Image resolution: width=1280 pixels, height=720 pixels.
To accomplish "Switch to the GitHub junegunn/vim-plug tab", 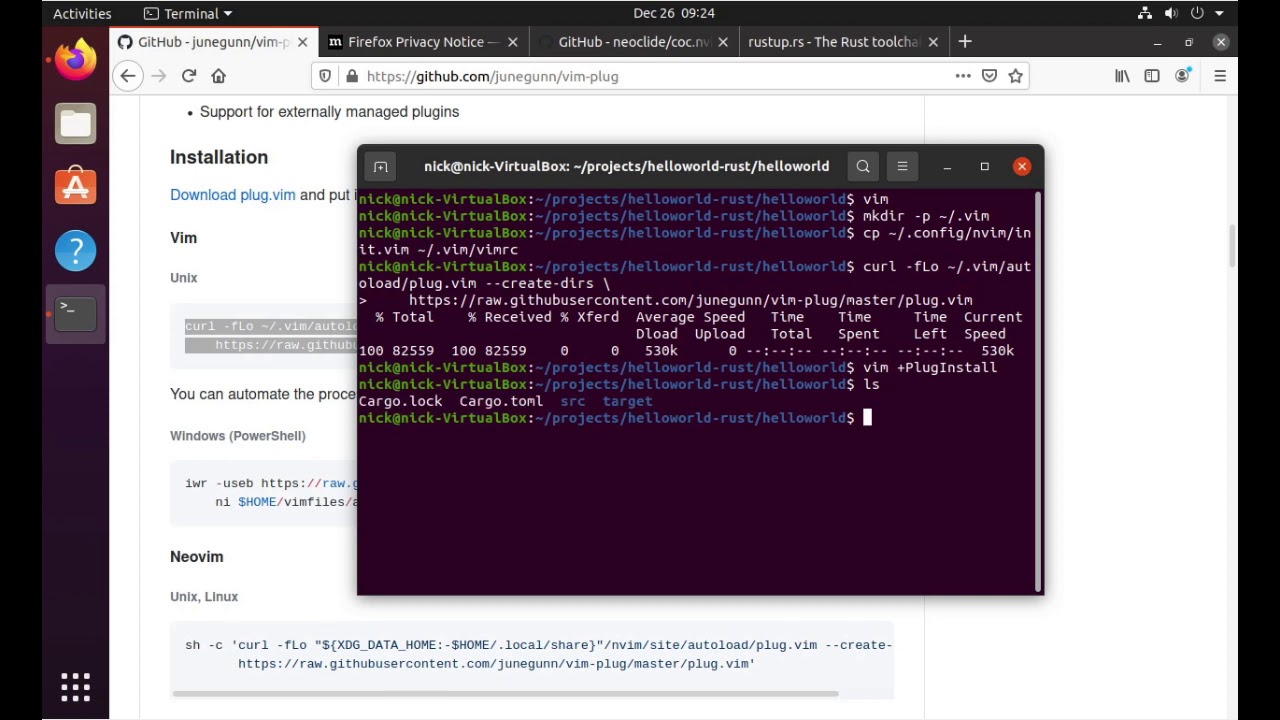I will point(213,42).
